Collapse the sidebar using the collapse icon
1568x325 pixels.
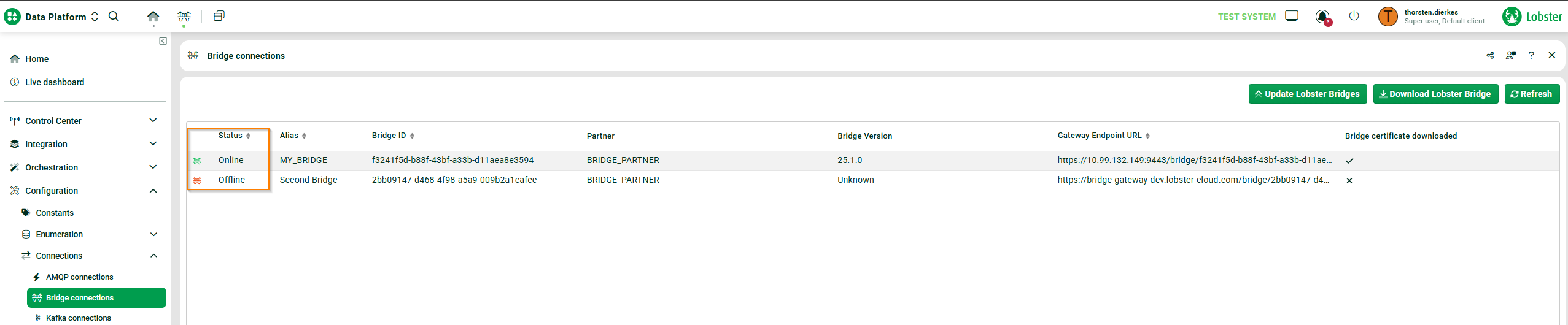pyautogui.click(x=163, y=41)
